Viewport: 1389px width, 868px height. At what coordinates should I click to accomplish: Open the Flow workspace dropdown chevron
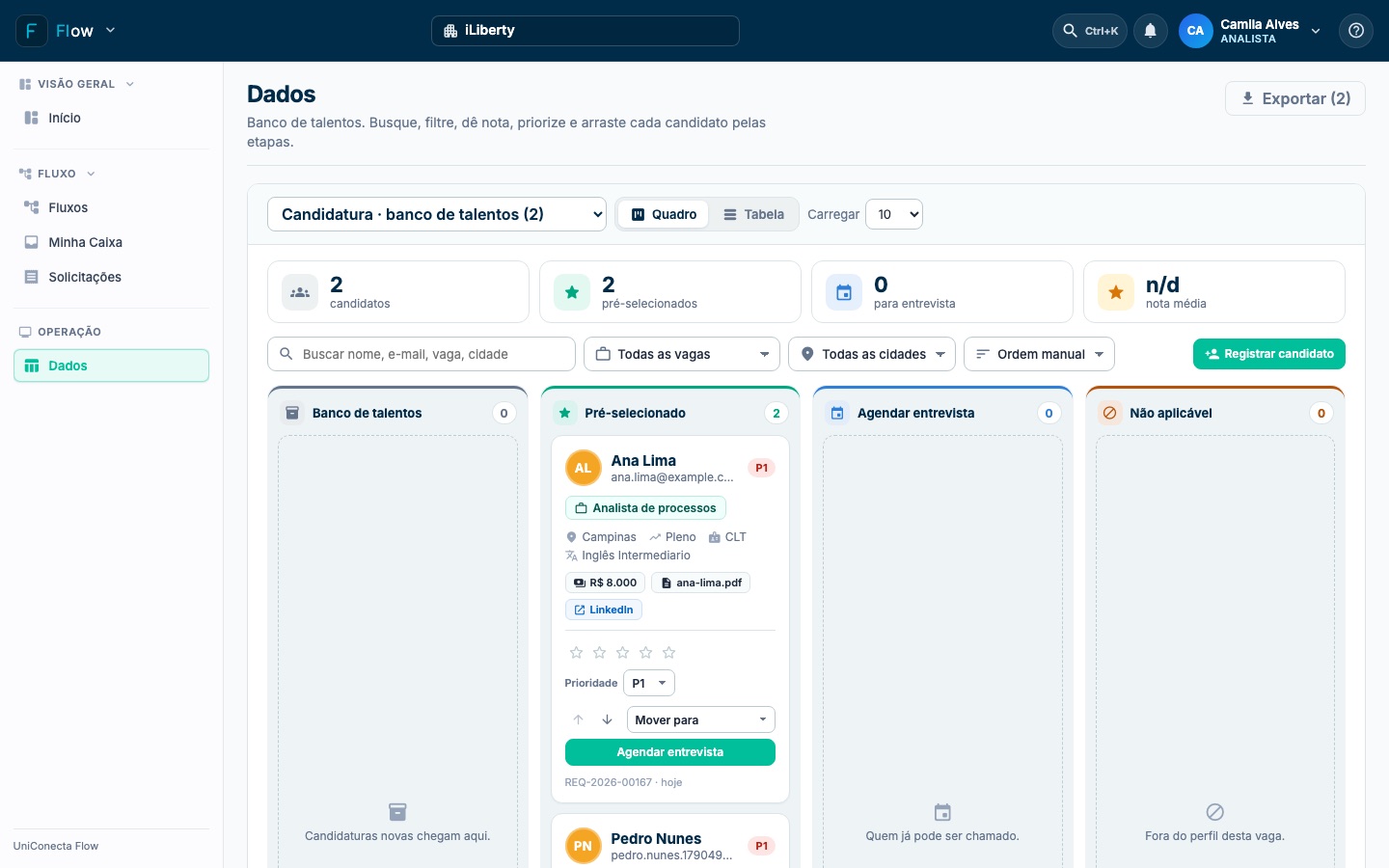(x=110, y=30)
